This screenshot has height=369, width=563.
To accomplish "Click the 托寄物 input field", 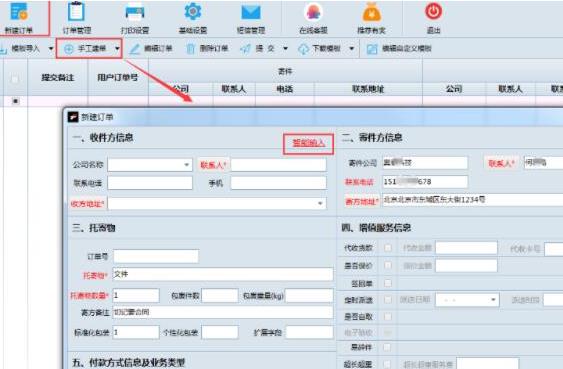I will (x=223, y=274).
